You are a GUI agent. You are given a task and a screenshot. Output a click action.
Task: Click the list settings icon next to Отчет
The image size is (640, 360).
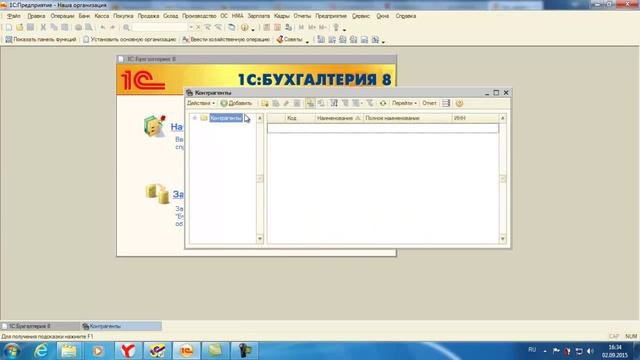pyautogui.click(x=446, y=103)
